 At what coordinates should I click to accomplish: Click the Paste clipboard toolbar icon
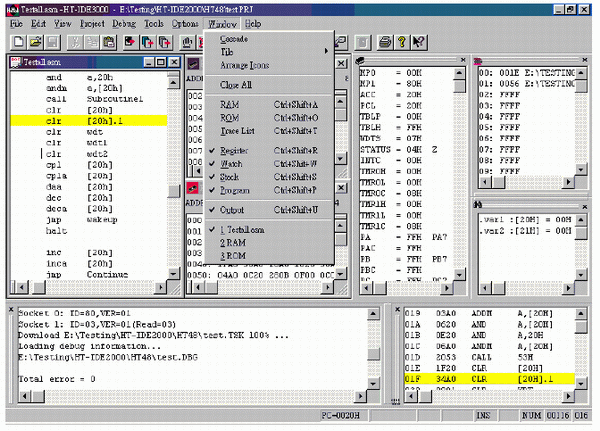point(109,42)
